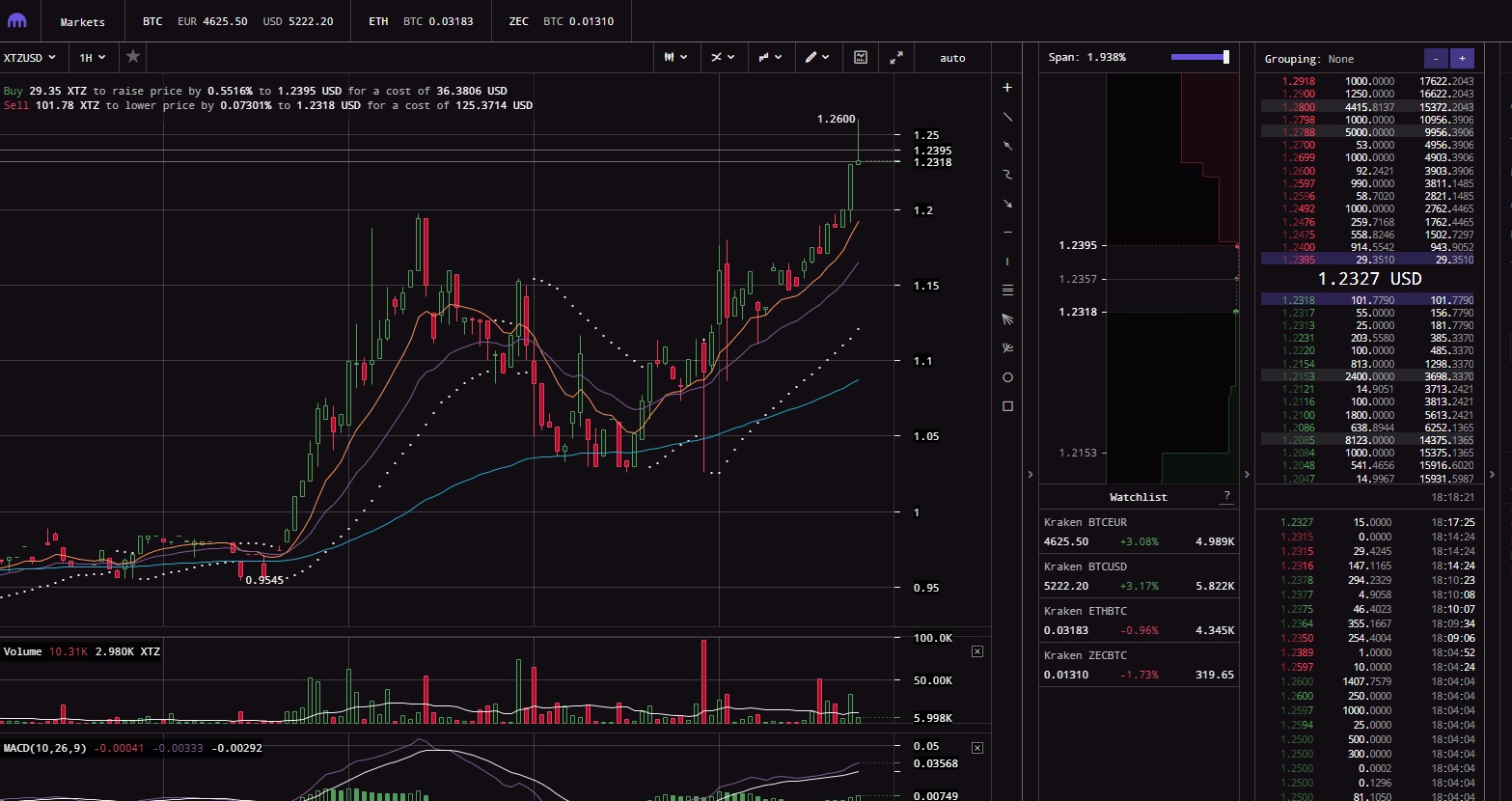The width and height of the screenshot is (1512, 801).
Task: Select the crosshair plus drawing tool
Action: (x=1007, y=88)
